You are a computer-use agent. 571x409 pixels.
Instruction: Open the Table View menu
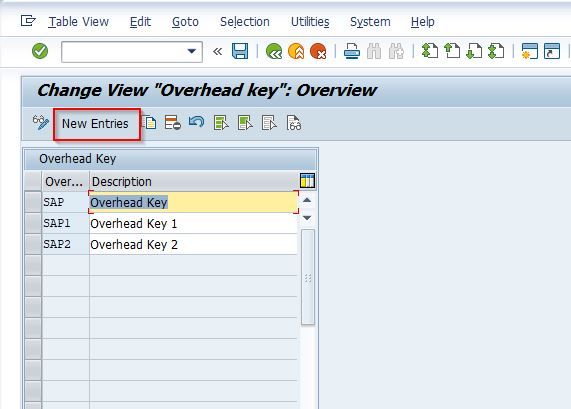point(79,22)
